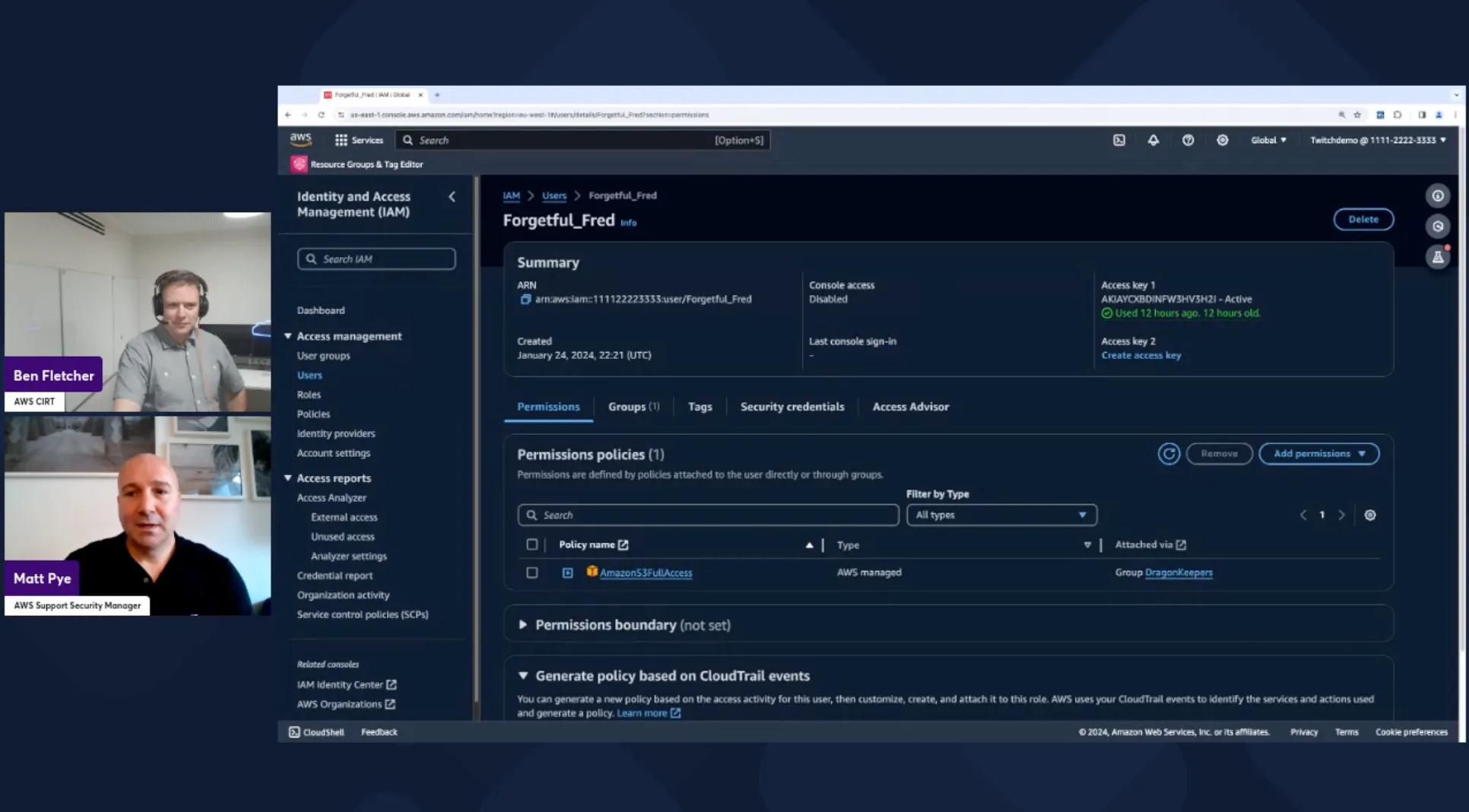
Task: Collapse the Access management nav group
Action: click(x=288, y=336)
